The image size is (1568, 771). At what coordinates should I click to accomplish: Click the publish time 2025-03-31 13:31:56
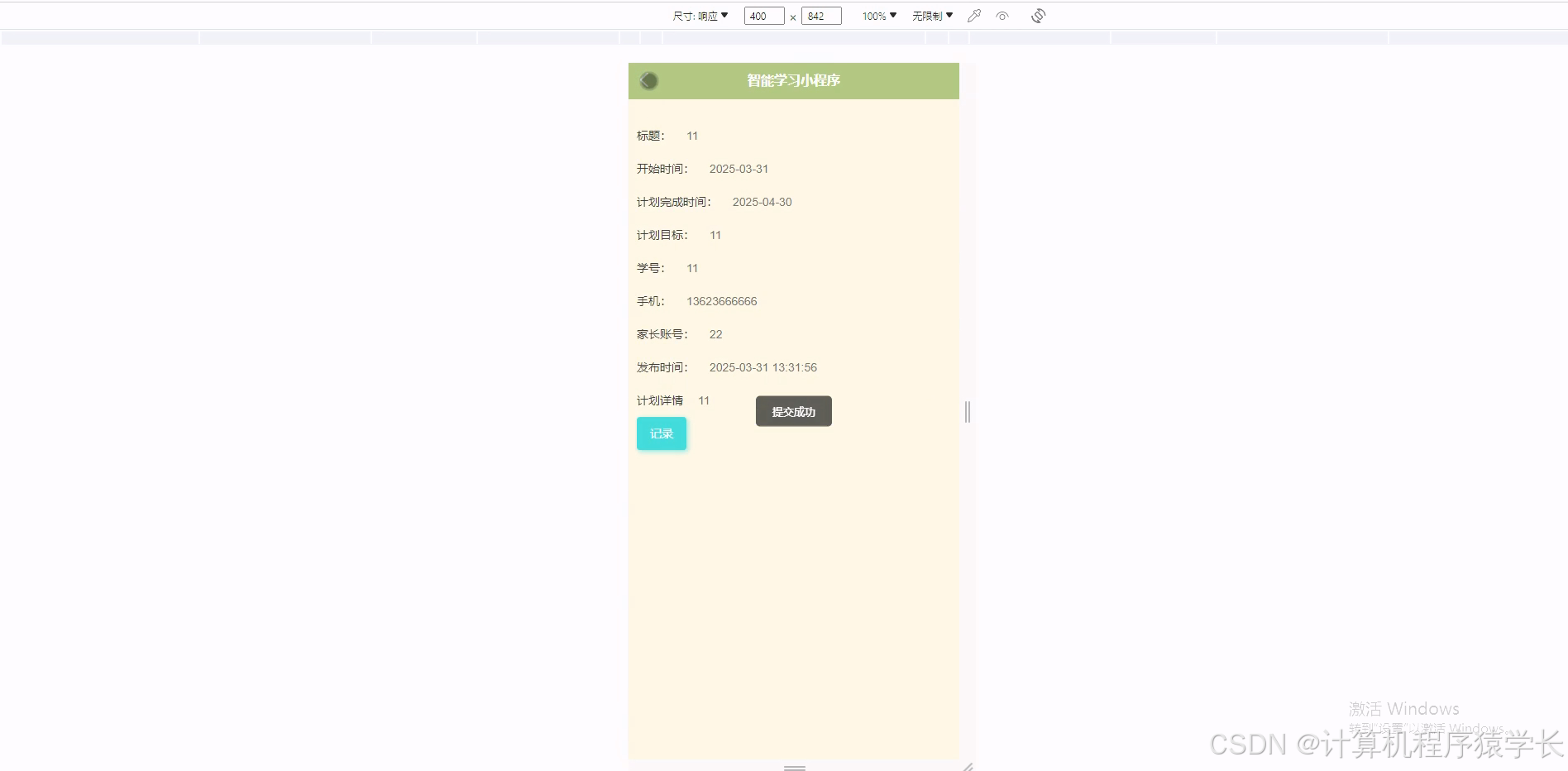click(762, 367)
